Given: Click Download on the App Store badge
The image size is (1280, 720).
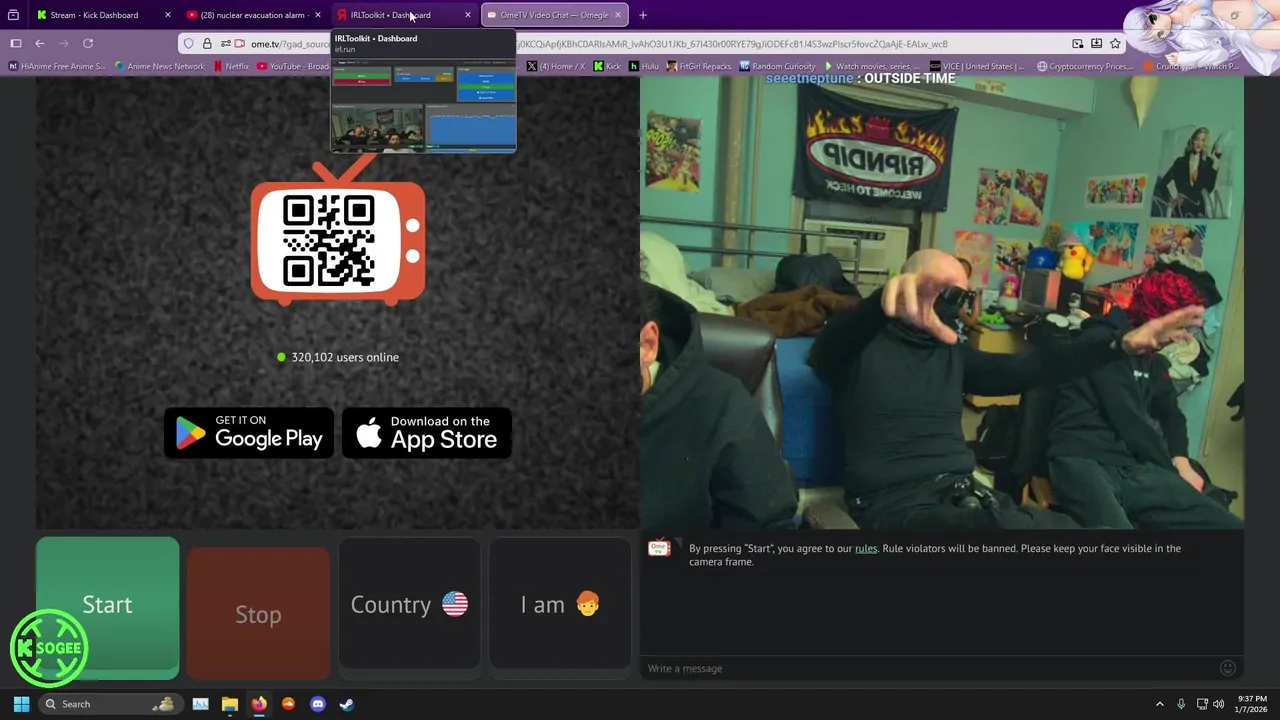Looking at the screenshot, I should (x=427, y=432).
